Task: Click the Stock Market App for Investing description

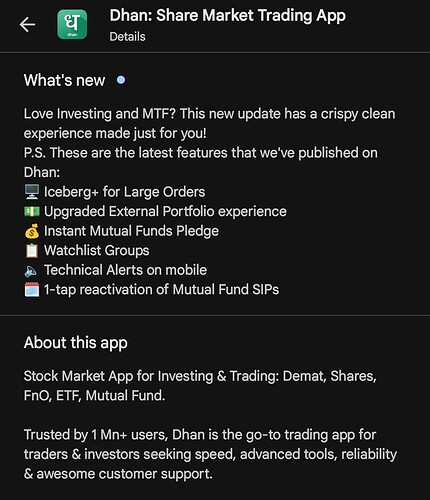Action: pos(200,386)
